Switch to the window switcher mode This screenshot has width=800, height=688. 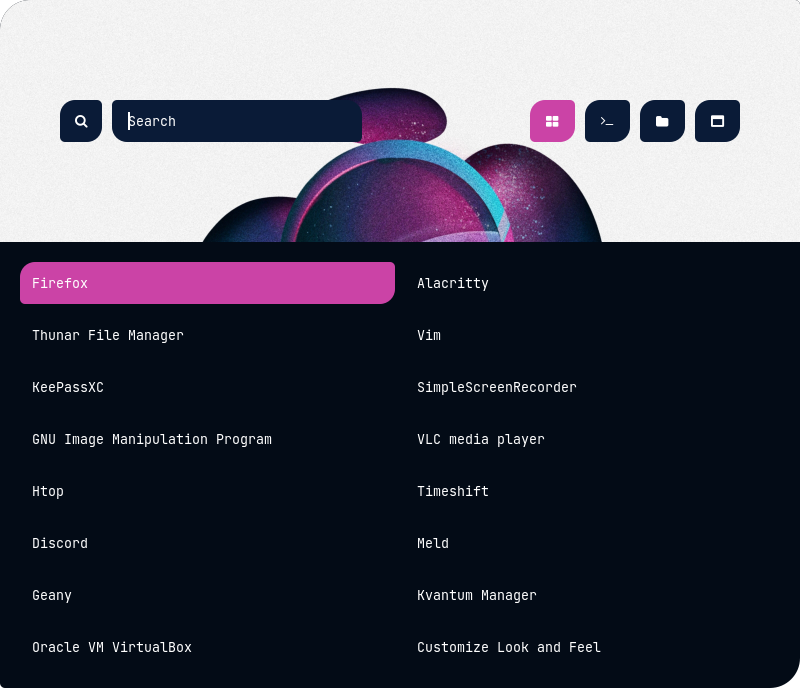[x=717, y=121]
